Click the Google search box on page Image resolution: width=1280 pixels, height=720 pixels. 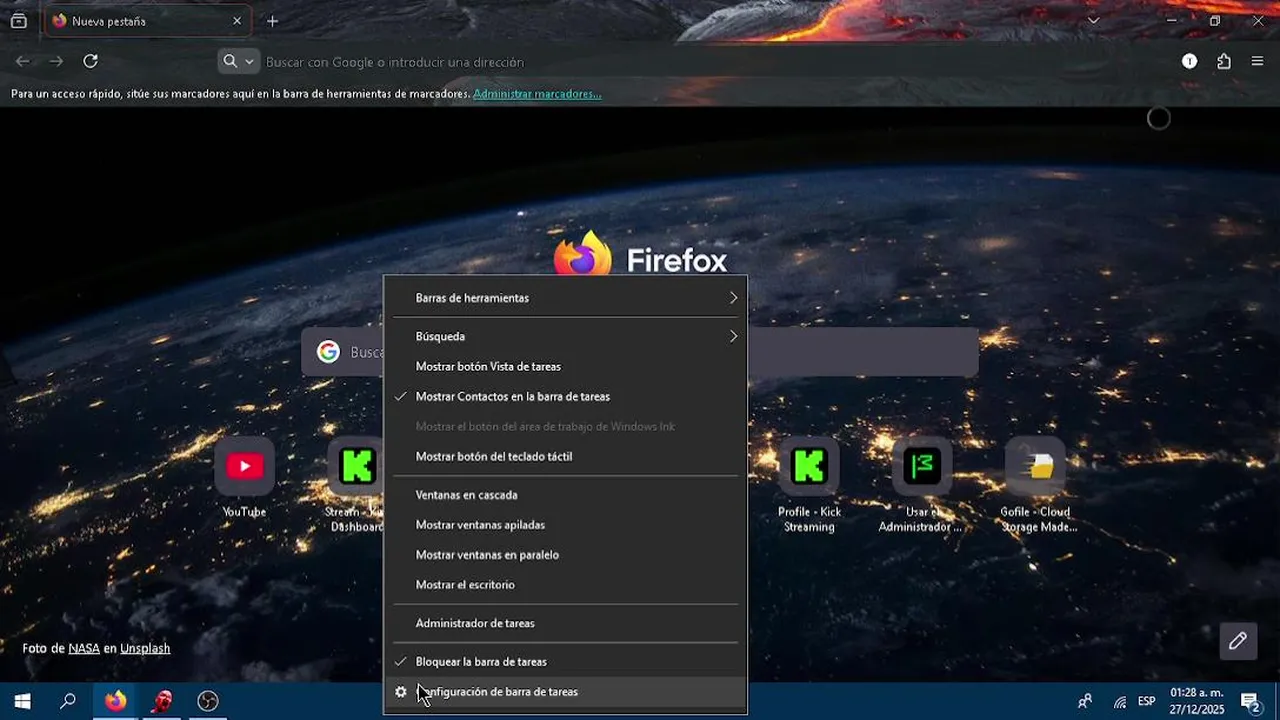[640, 352]
